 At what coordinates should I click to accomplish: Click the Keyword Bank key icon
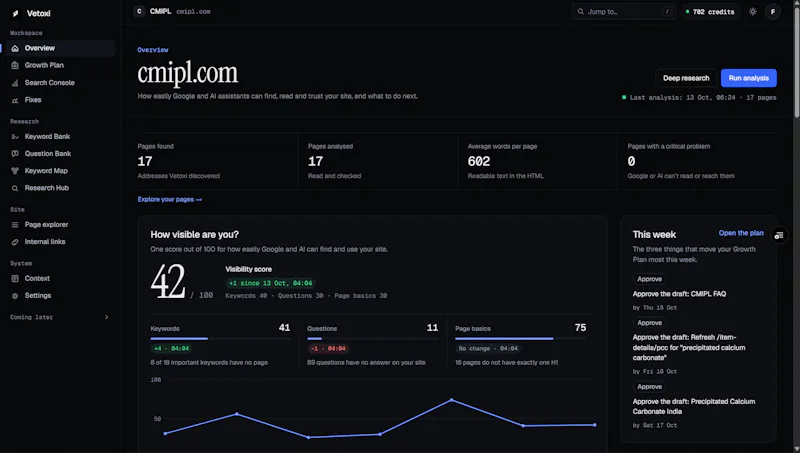(15, 137)
